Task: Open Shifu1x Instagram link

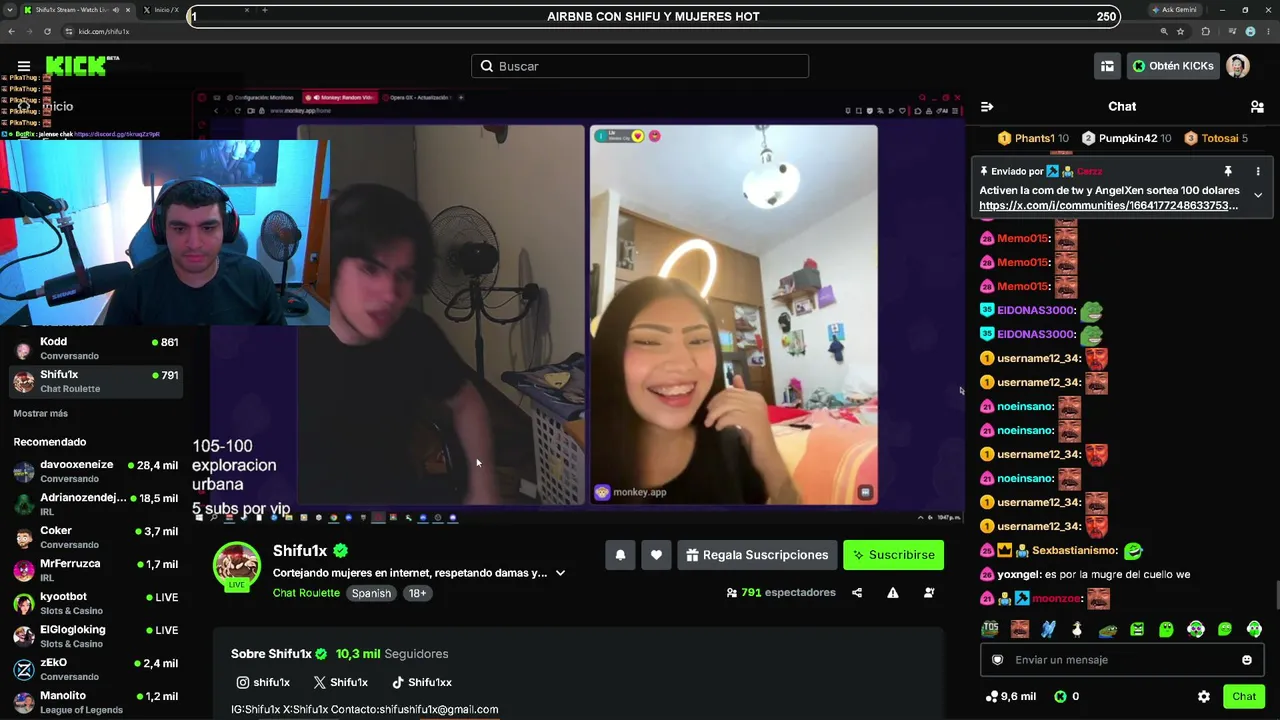Action: point(263,682)
